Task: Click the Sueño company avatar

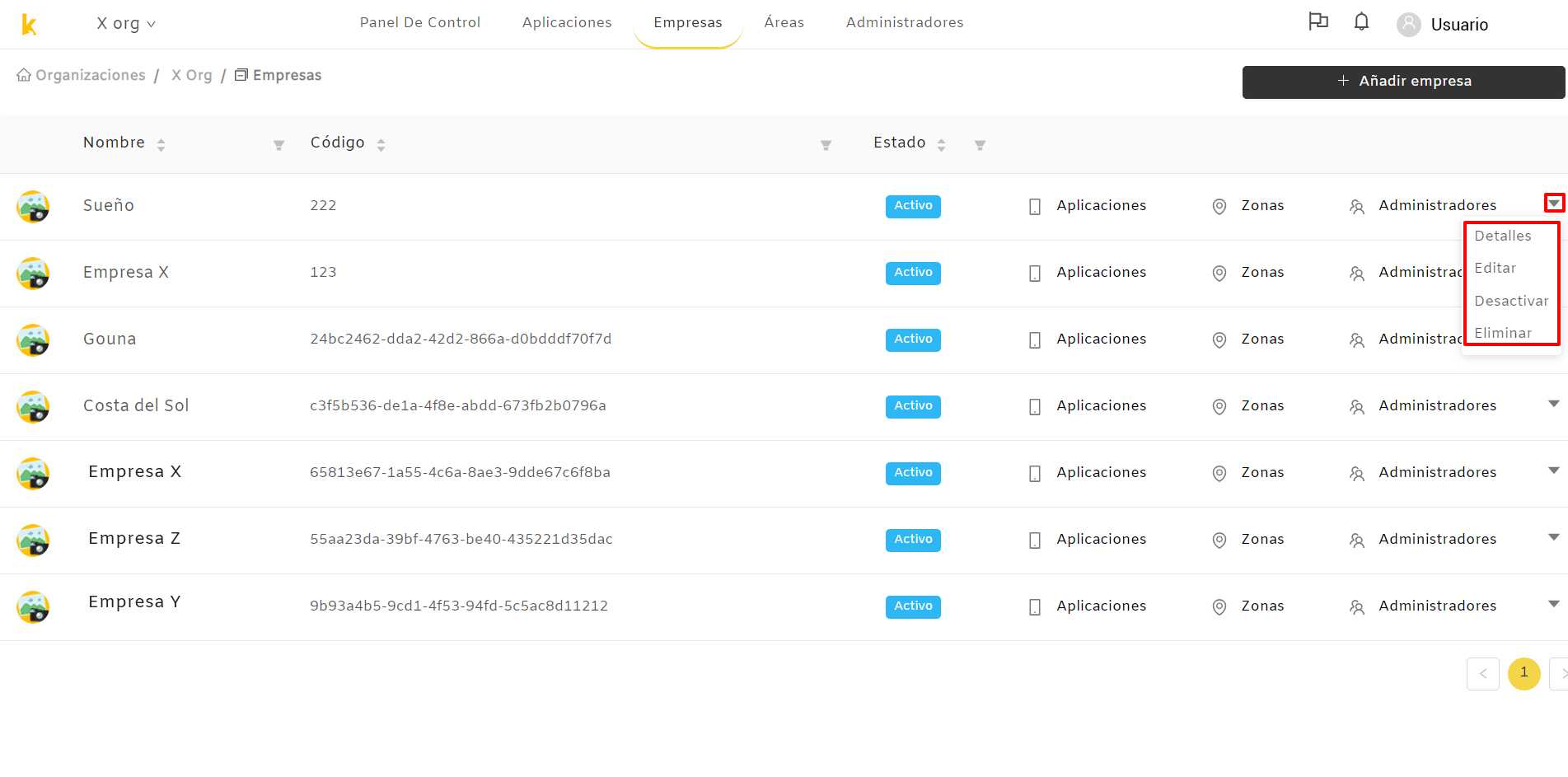Action: coord(33,207)
